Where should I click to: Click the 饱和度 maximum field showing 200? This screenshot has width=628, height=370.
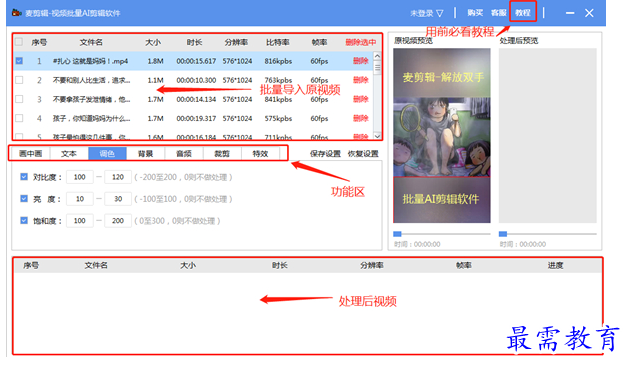(x=118, y=221)
